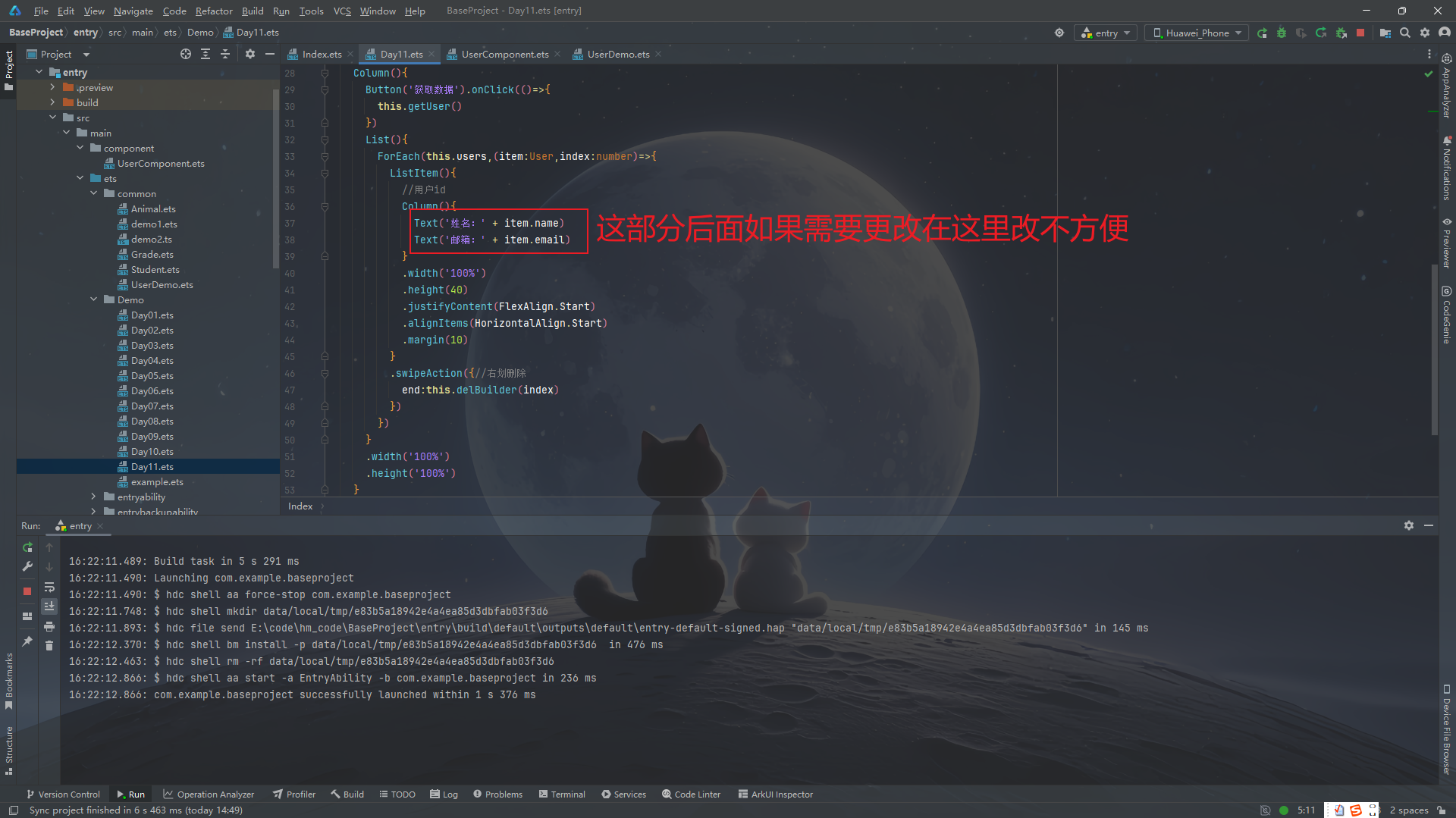Toggle scroll to end in Run console
Viewport: 1456px width, 818px height.
tap(49, 606)
